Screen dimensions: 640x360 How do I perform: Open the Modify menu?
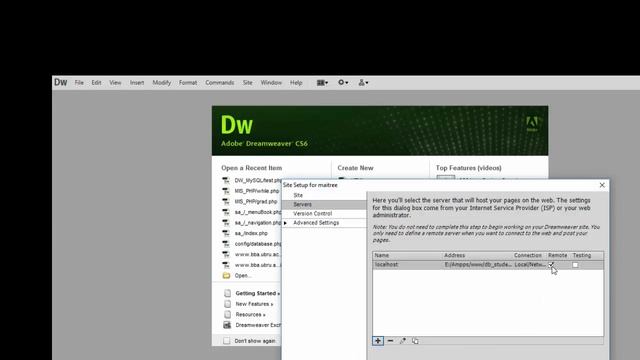162,82
